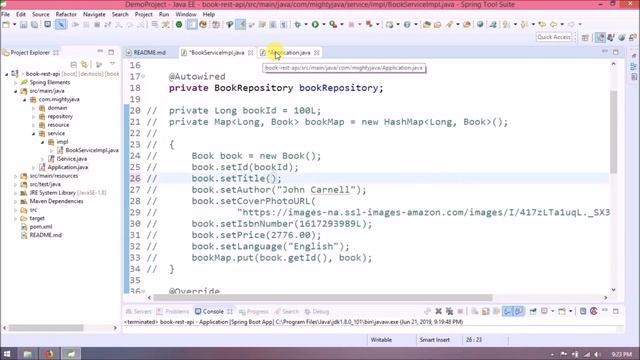The width and height of the screenshot is (640, 360).
Task: Toggle Scroll Lock in Console toolbar
Action: click(485, 311)
